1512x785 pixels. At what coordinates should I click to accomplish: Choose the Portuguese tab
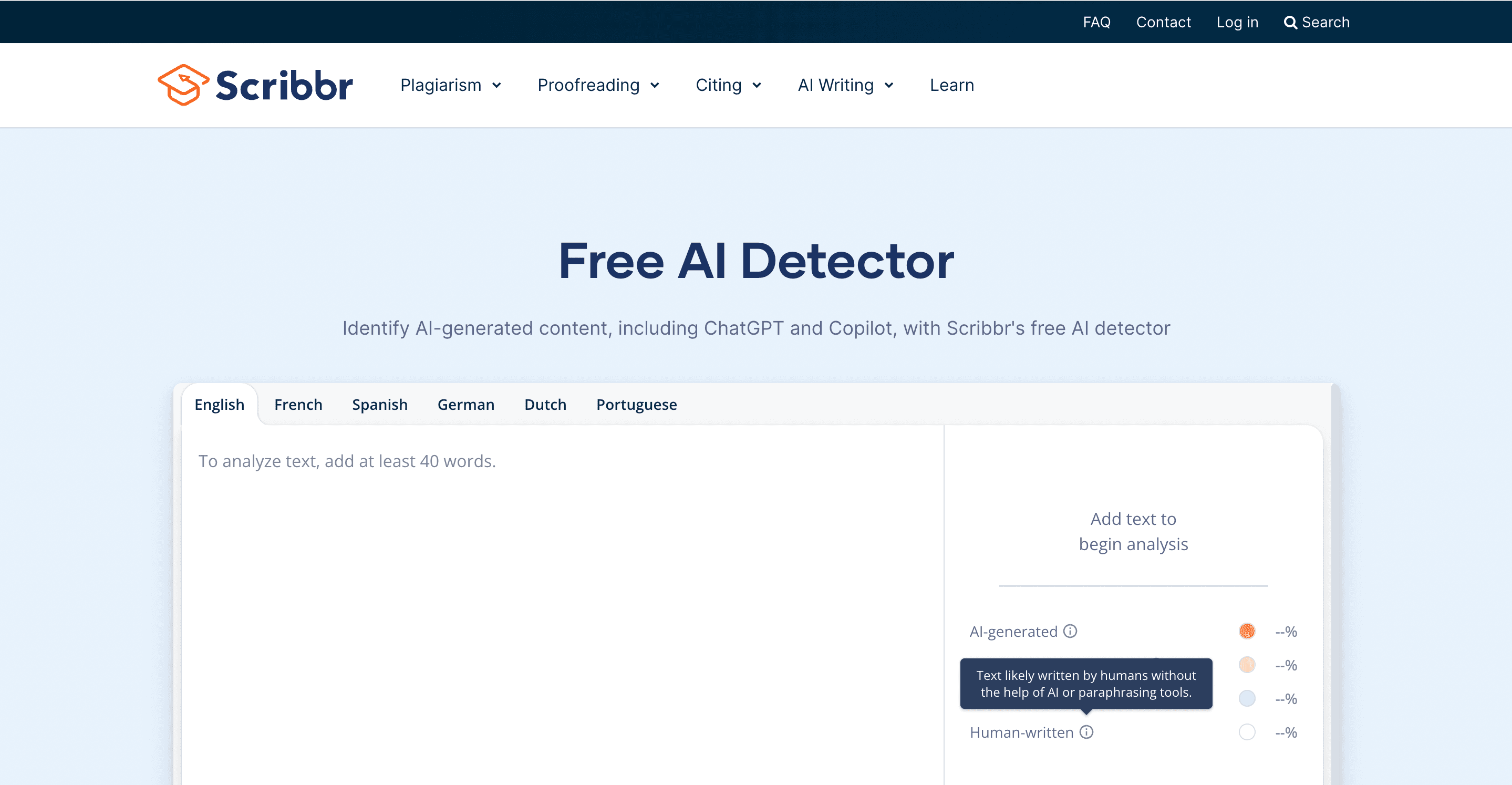636,405
